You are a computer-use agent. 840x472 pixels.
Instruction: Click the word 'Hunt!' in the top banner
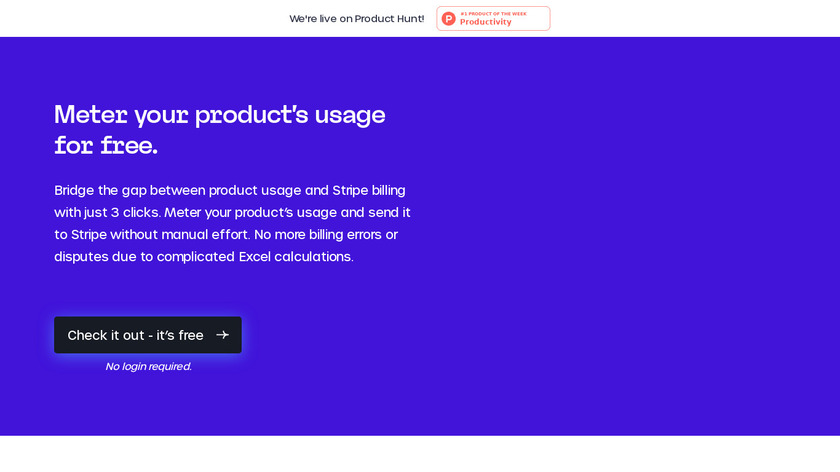408,19
